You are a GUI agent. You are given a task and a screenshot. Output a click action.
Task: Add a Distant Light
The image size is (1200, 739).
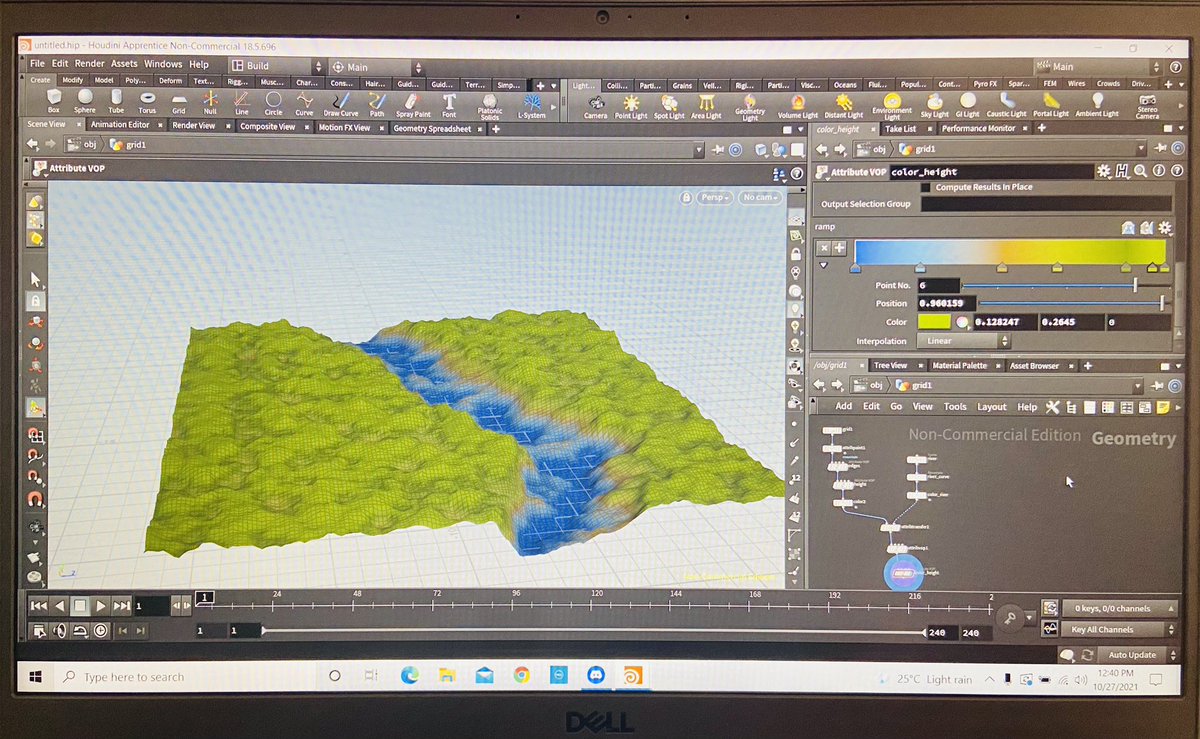coord(843,106)
